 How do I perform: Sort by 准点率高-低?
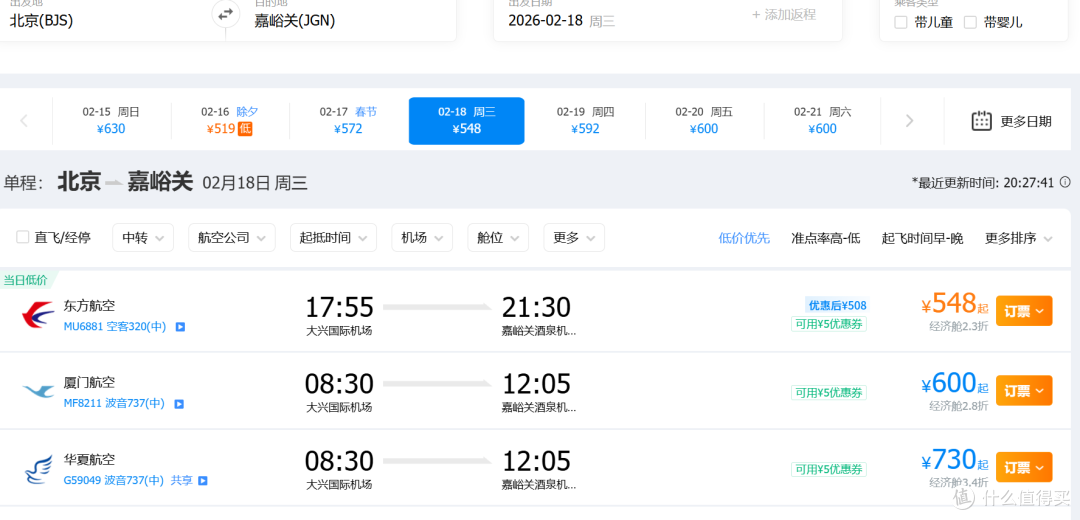point(826,238)
